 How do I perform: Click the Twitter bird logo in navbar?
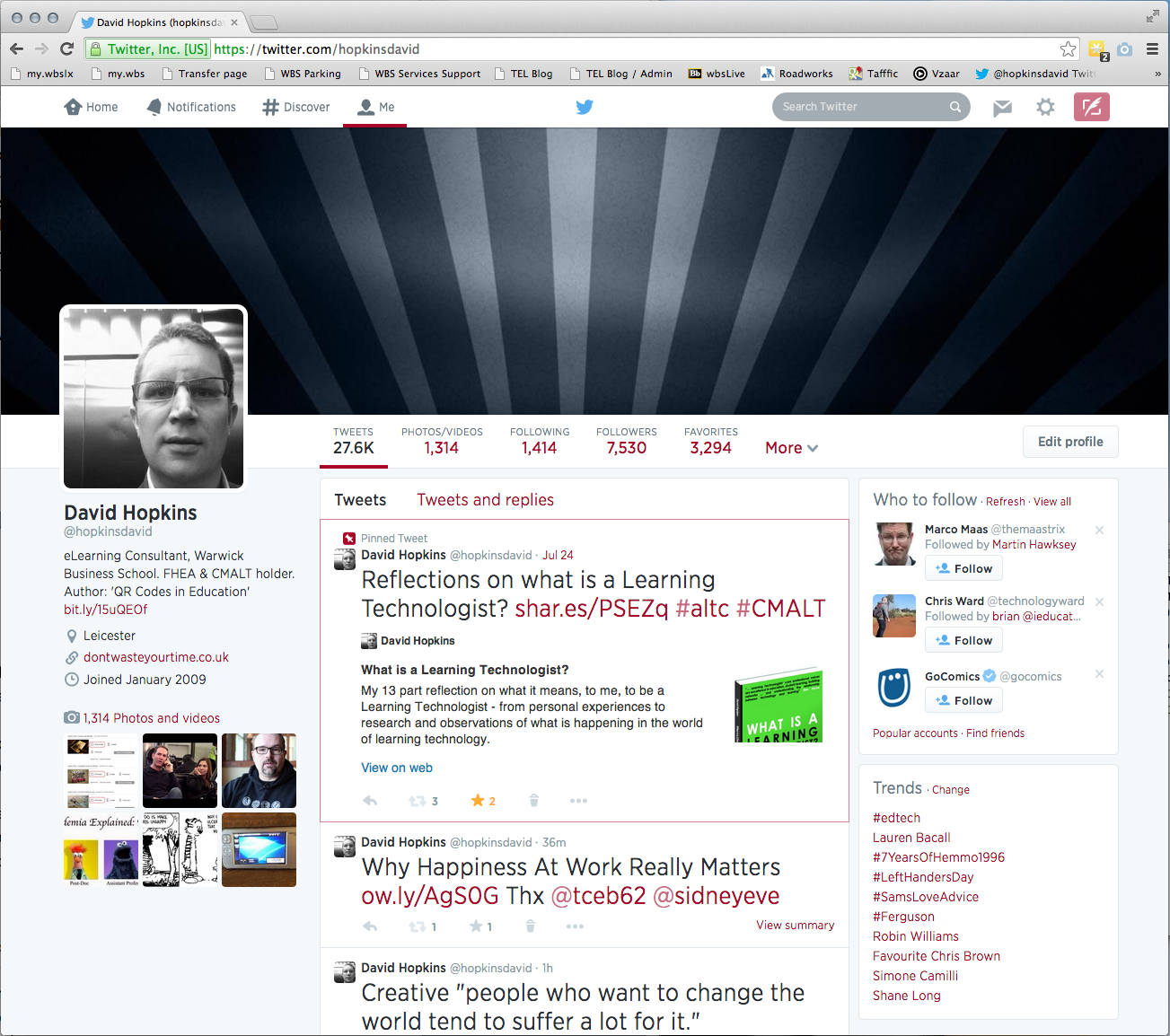tap(585, 107)
